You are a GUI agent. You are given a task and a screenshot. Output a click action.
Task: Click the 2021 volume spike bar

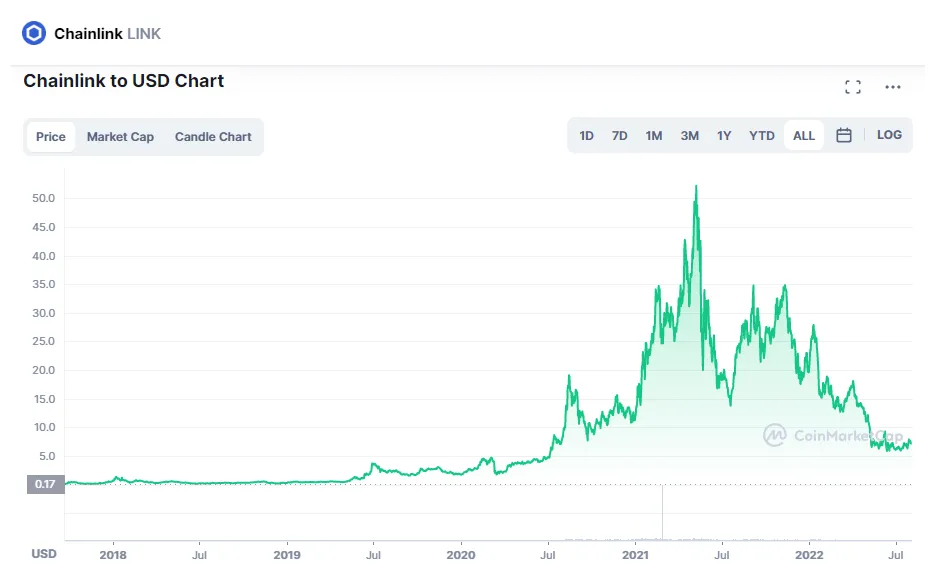(663, 512)
